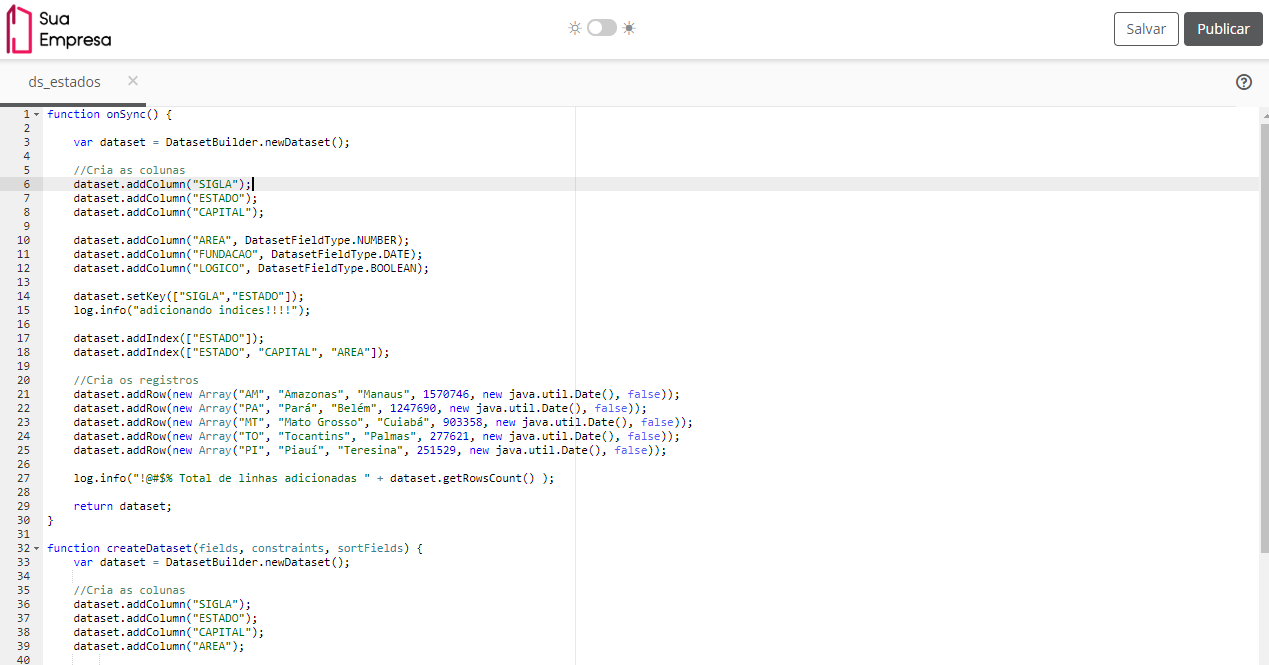Image resolution: width=1269 pixels, height=665 pixels.
Task: Click the "Sua Empresa" brand text
Action: tap(75, 30)
